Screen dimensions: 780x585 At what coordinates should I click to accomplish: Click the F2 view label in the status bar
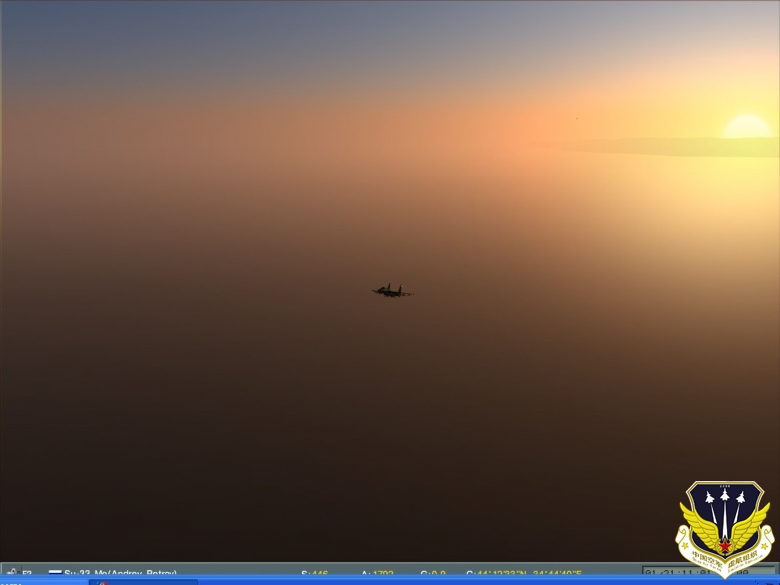27,574
